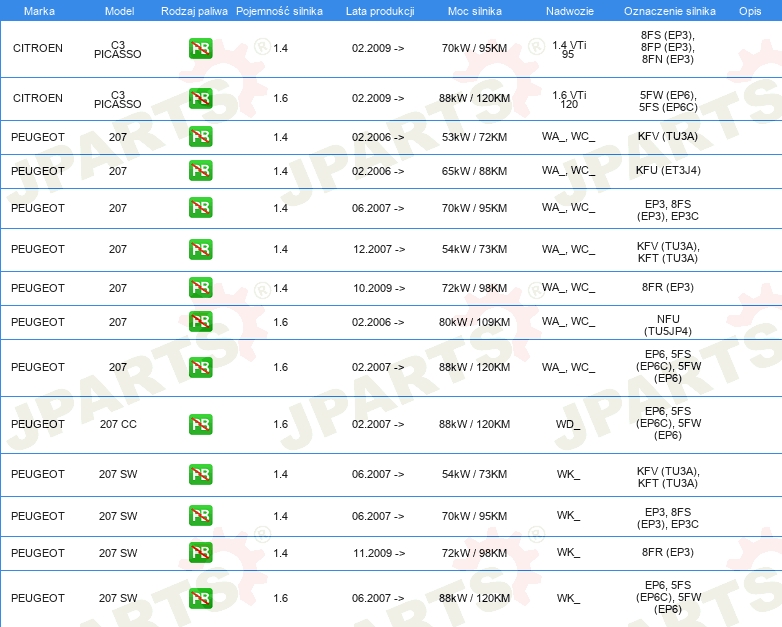Click 88kW / 120KM in the 207 CC row

point(474,424)
